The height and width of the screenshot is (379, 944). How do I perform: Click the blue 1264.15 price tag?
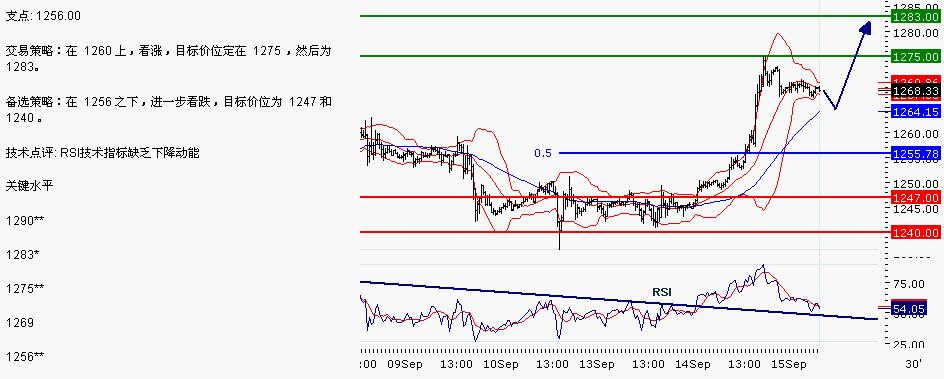click(x=916, y=111)
